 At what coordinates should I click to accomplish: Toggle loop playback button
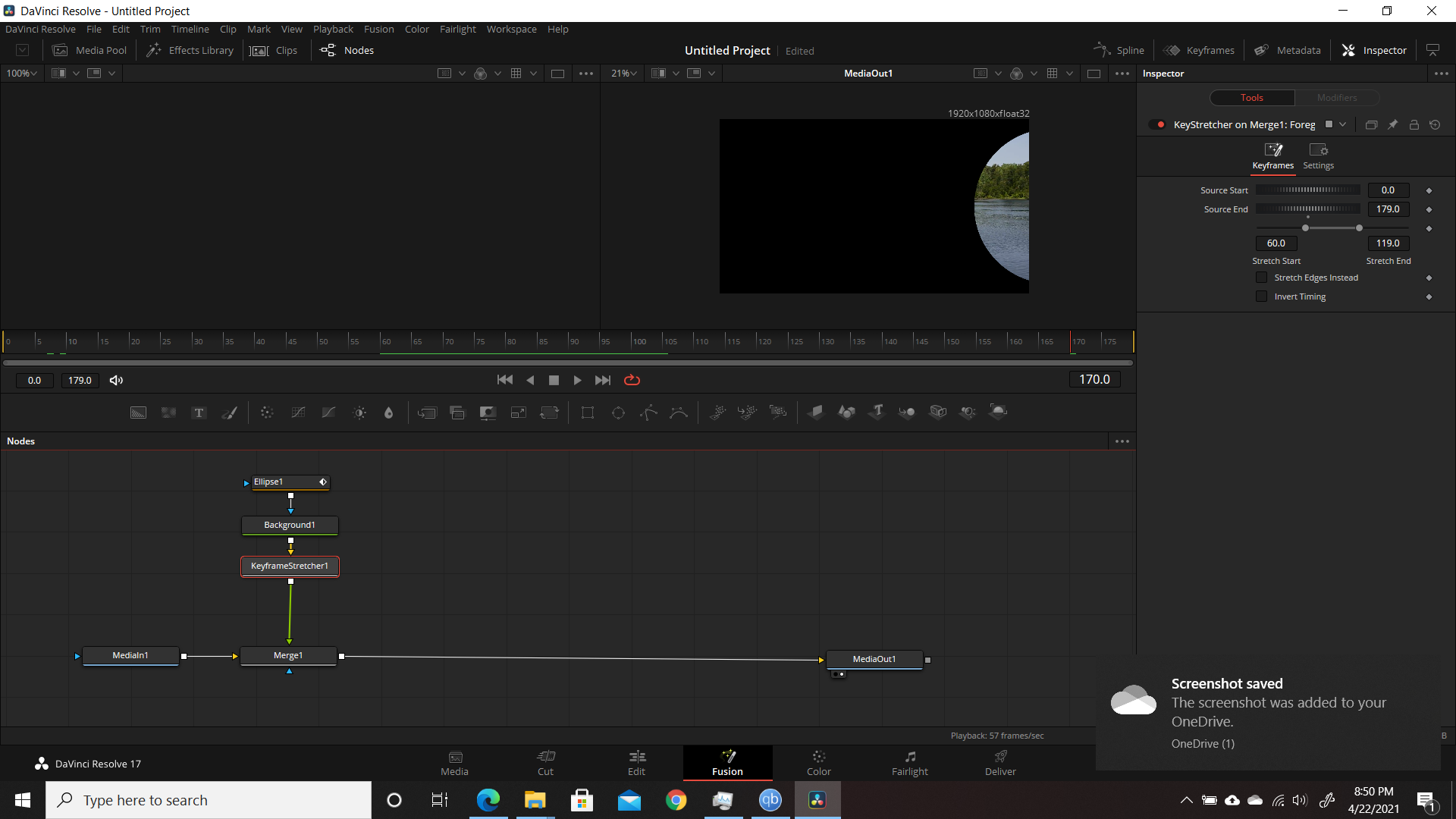[x=632, y=381]
